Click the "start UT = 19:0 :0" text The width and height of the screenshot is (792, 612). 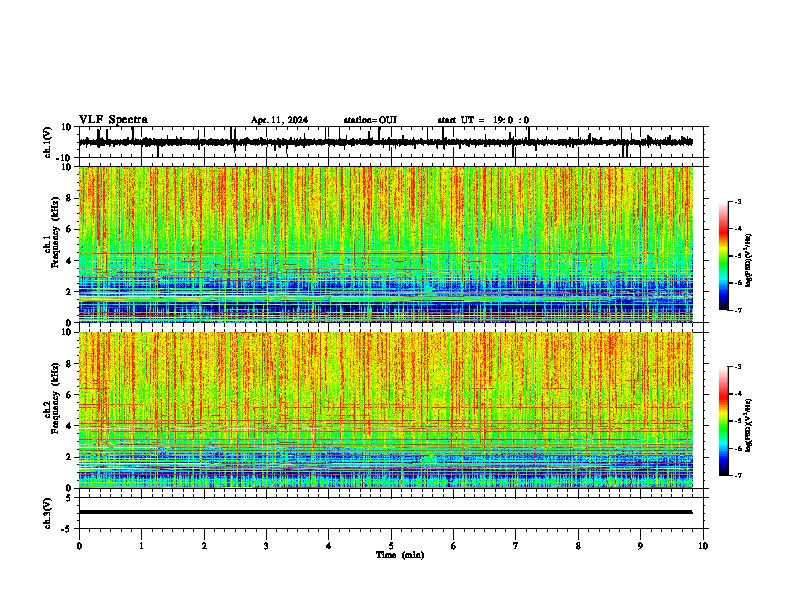tap(483, 120)
